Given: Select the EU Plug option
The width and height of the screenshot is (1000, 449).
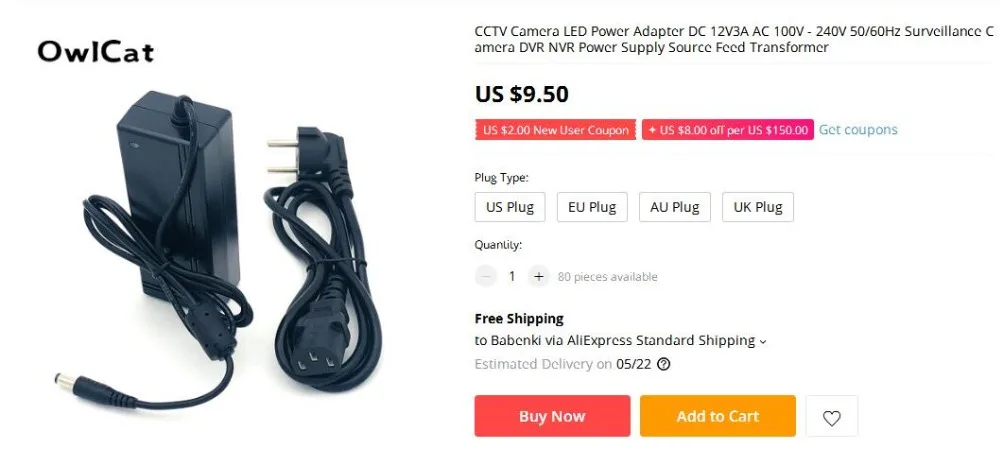Looking at the screenshot, I should point(592,207).
